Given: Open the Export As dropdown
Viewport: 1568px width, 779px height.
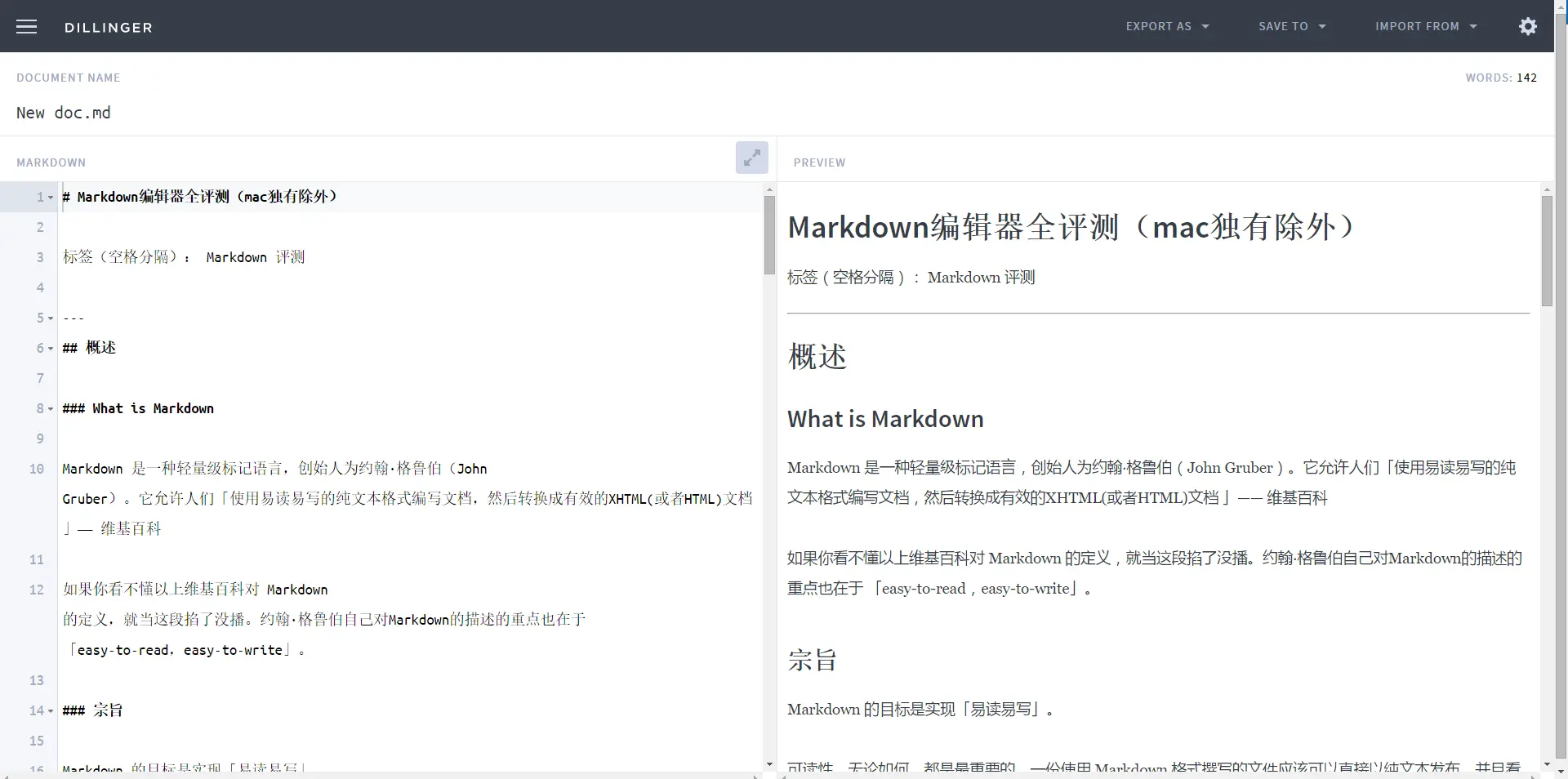Looking at the screenshot, I should point(1167,26).
